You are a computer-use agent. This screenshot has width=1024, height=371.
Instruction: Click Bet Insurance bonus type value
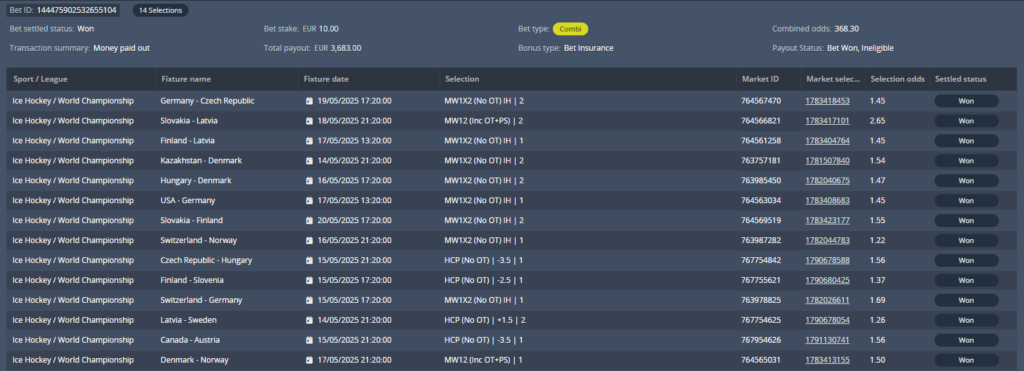tap(588, 48)
